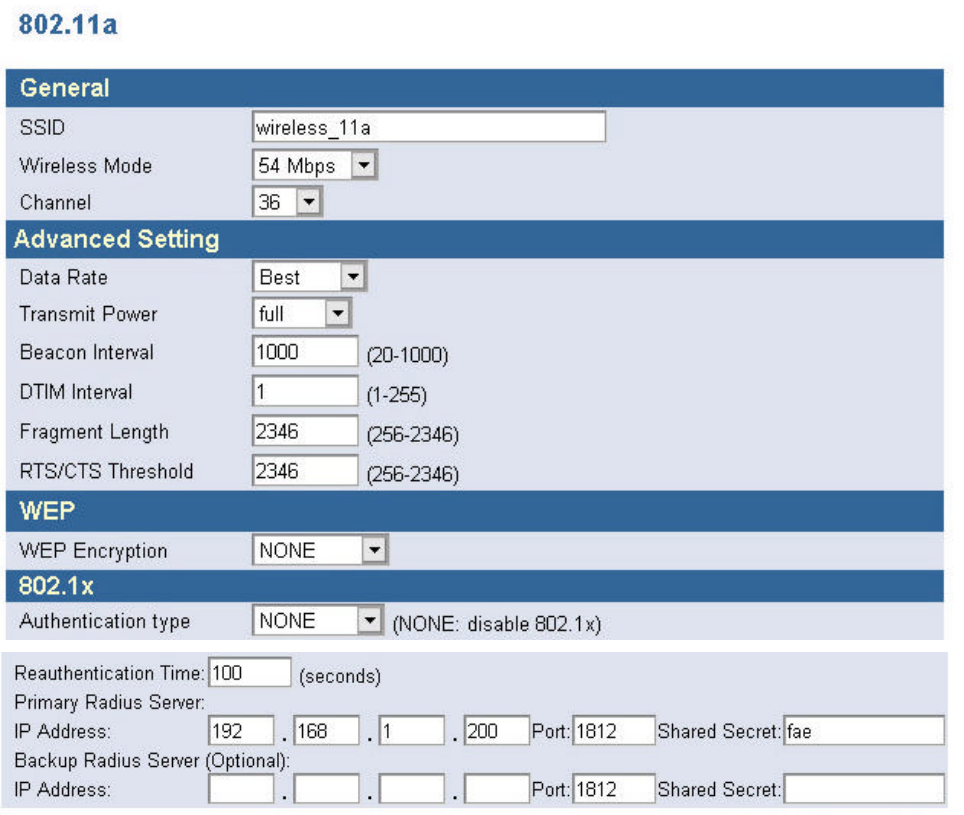Image resolution: width=964 pixels, height=815 pixels.
Task: Expand the Data Rate dropdown
Action: (309, 277)
